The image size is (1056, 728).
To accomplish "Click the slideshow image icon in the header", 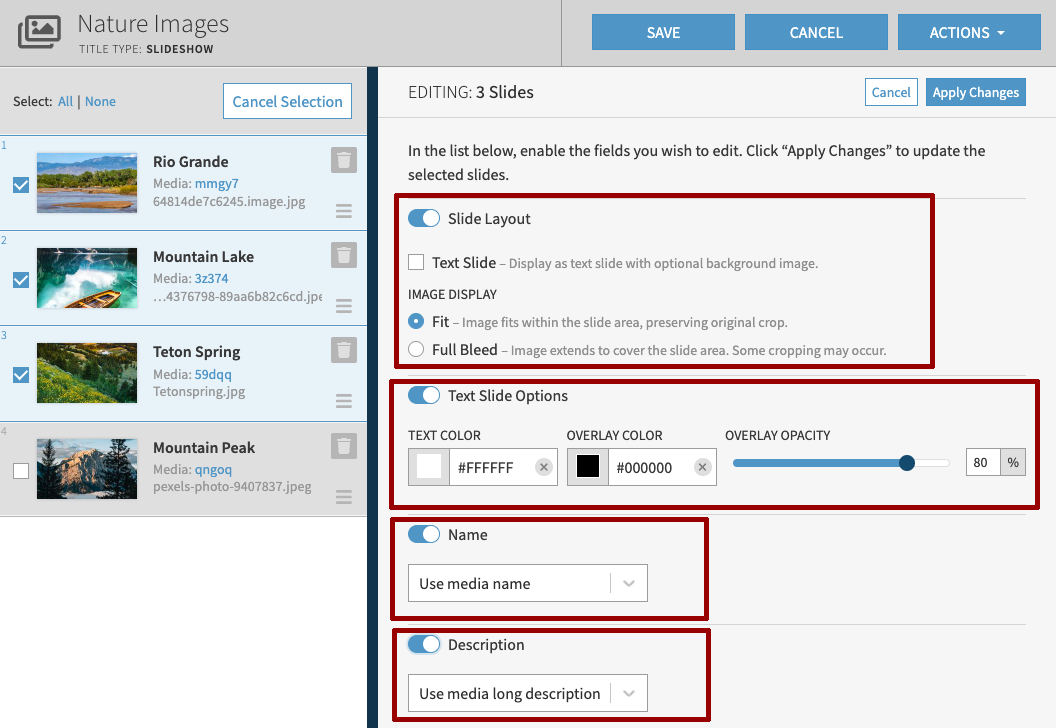I will coord(38,31).
